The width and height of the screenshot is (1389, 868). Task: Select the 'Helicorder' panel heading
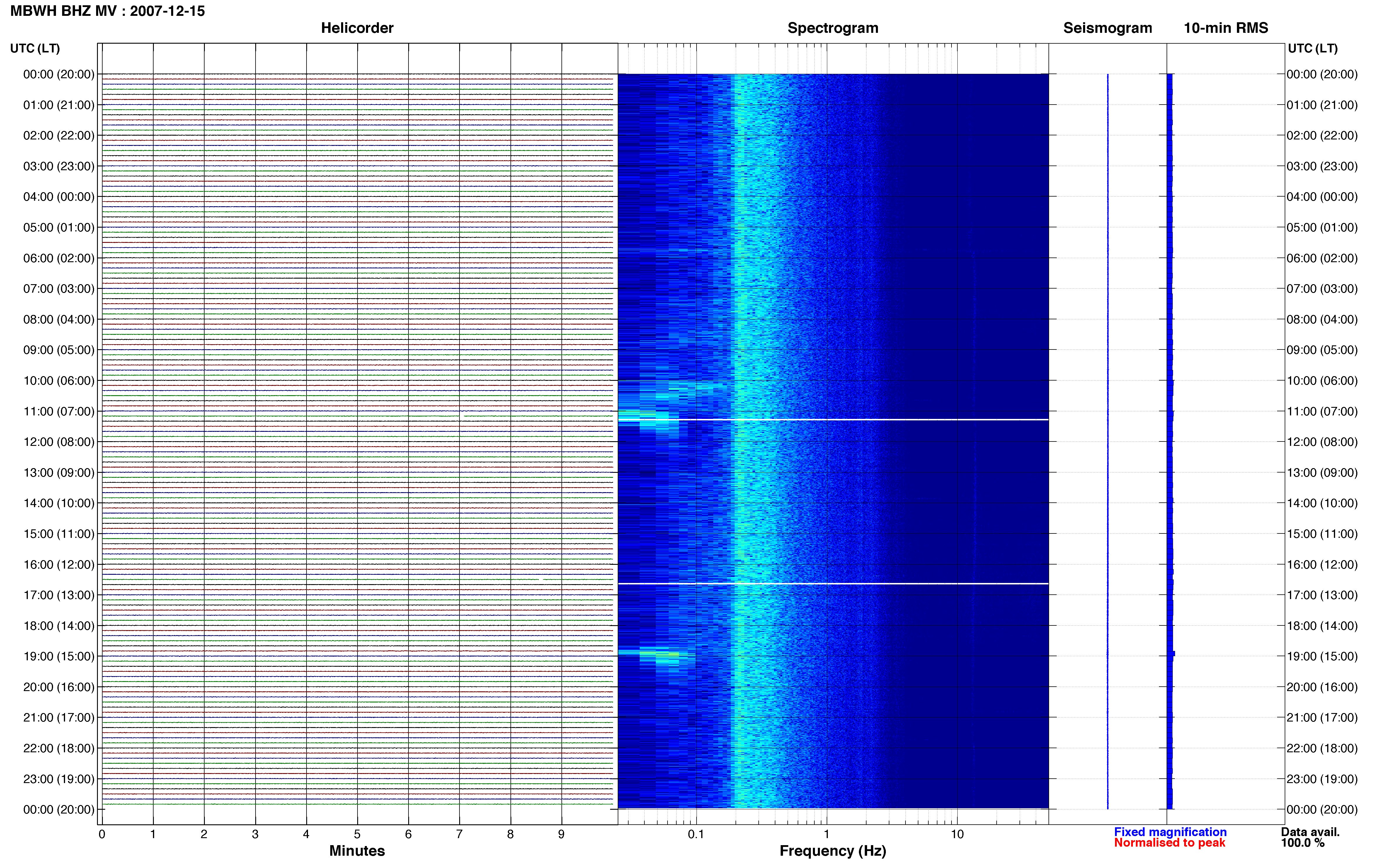(357, 28)
